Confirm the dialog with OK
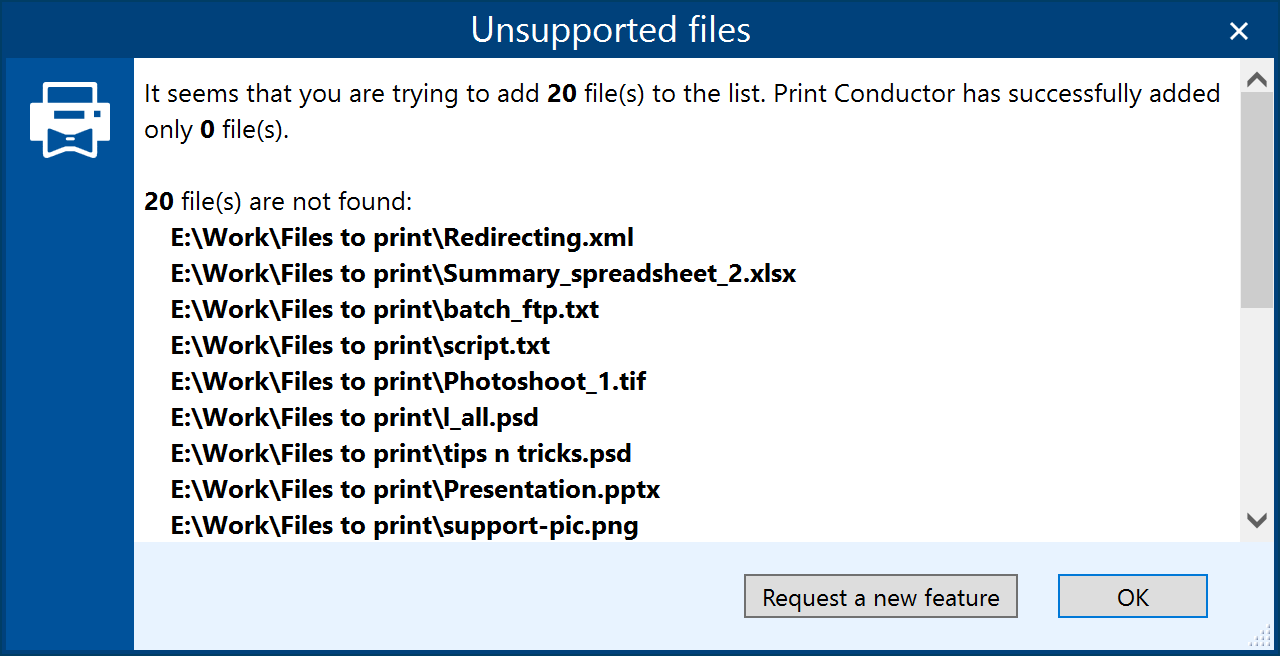The width and height of the screenshot is (1280, 656). click(1132, 597)
